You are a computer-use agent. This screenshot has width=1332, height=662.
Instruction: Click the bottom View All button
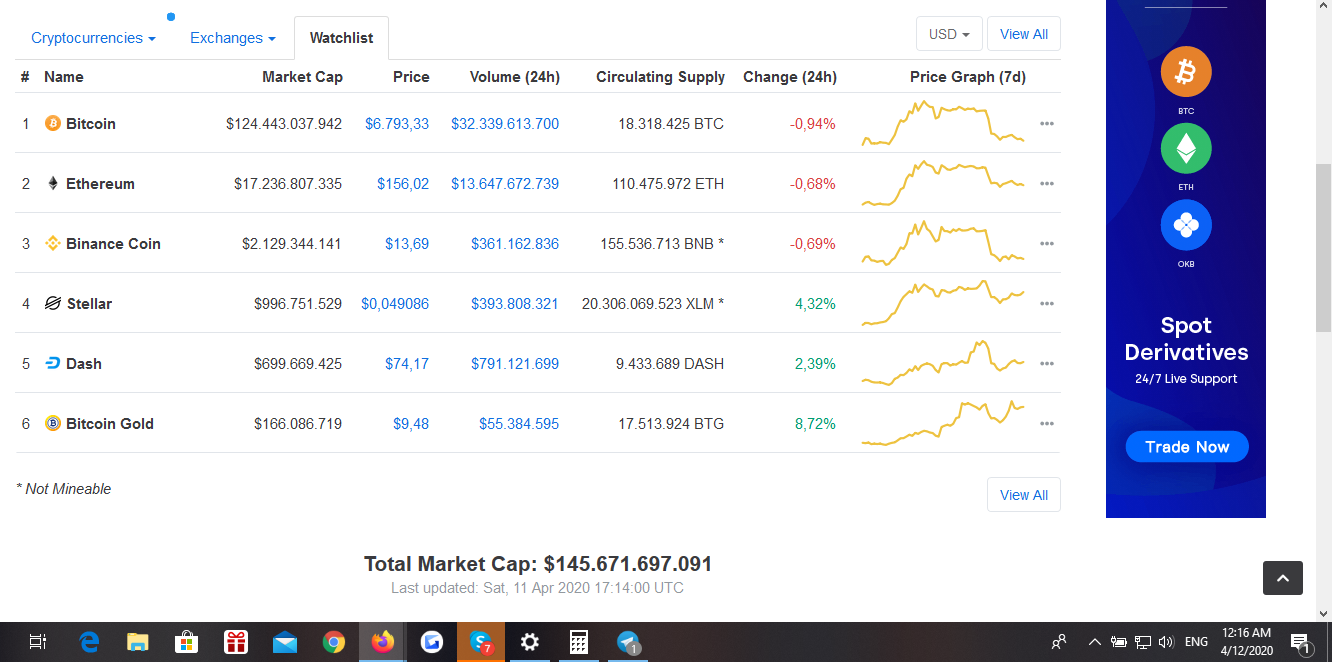[x=1024, y=495]
